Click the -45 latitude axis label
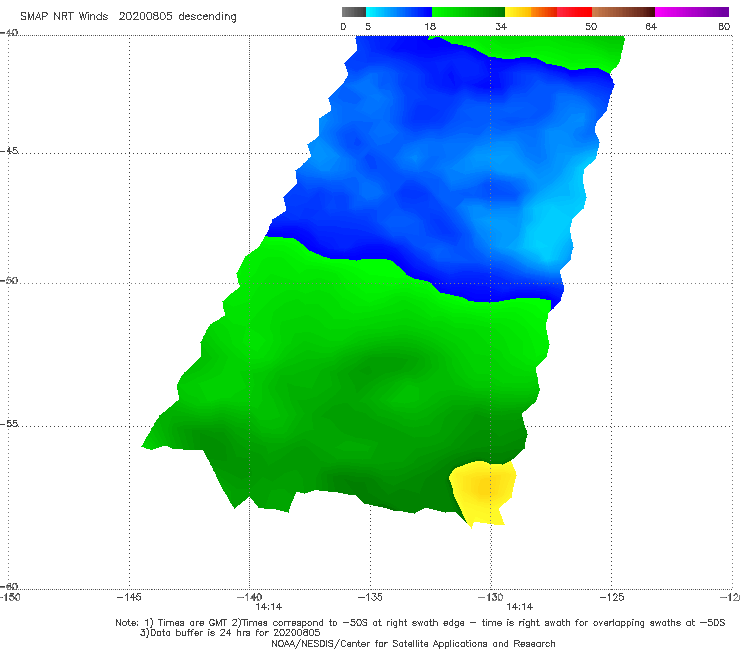This screenshot has width=740, height=650. click(x=9, y=151)
